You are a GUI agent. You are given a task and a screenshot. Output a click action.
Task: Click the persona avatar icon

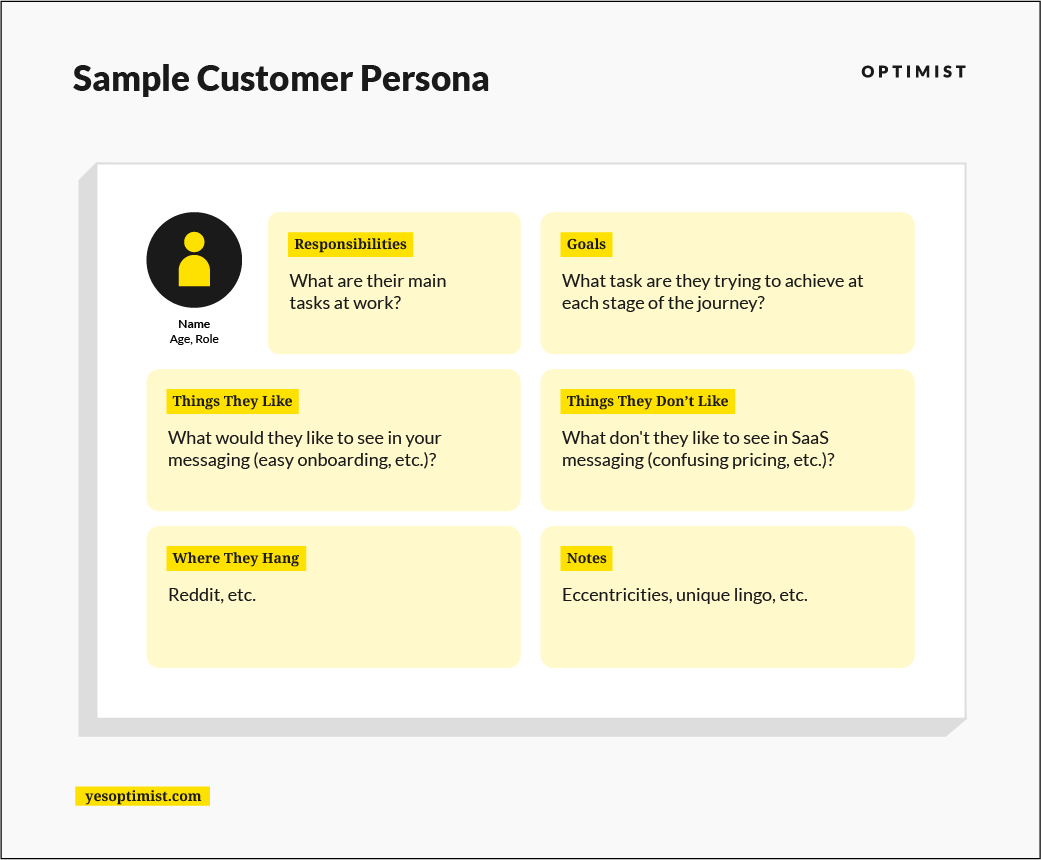(x=194, y=260)
